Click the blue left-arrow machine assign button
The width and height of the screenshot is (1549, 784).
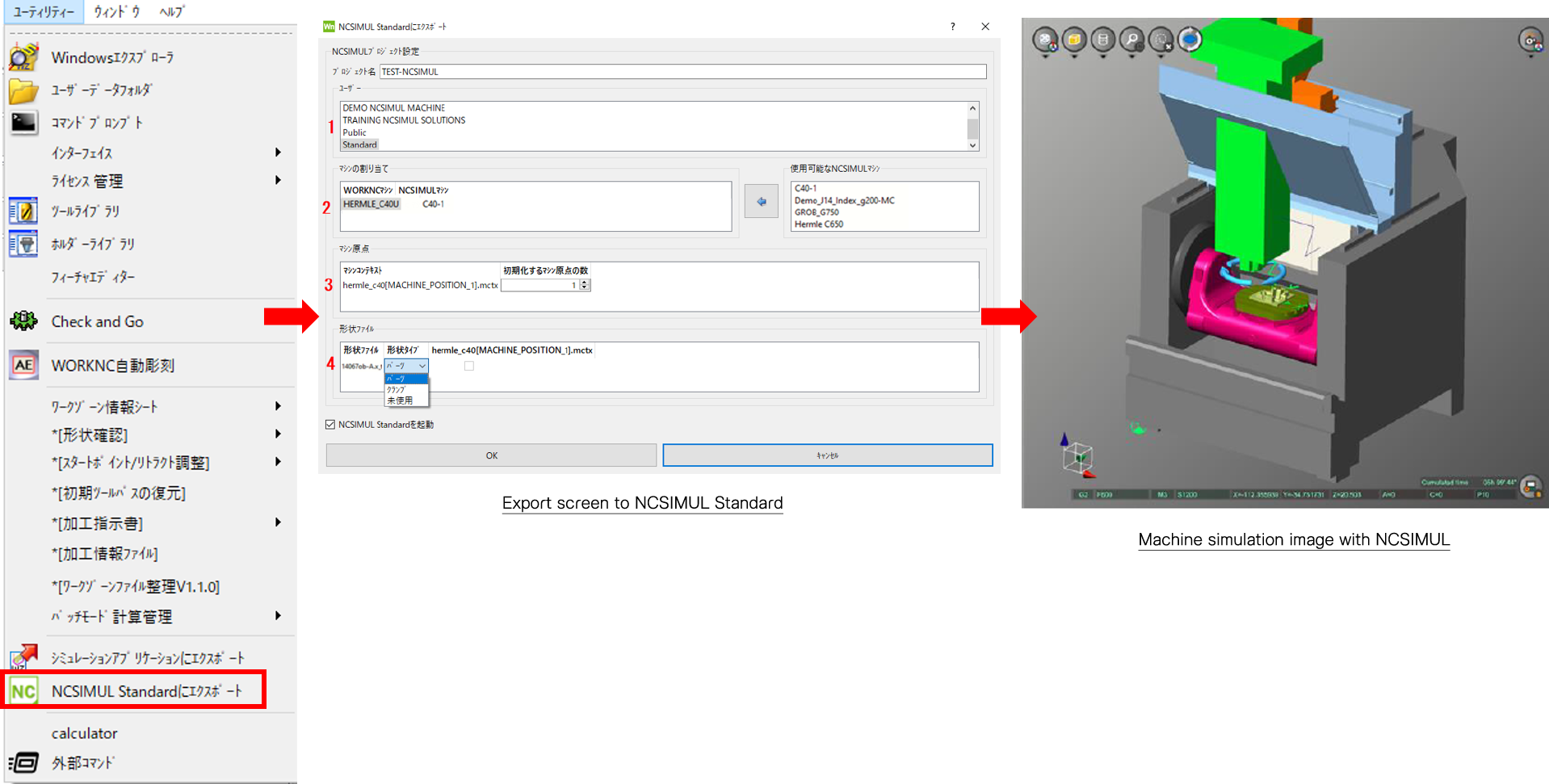click(761, 202)
